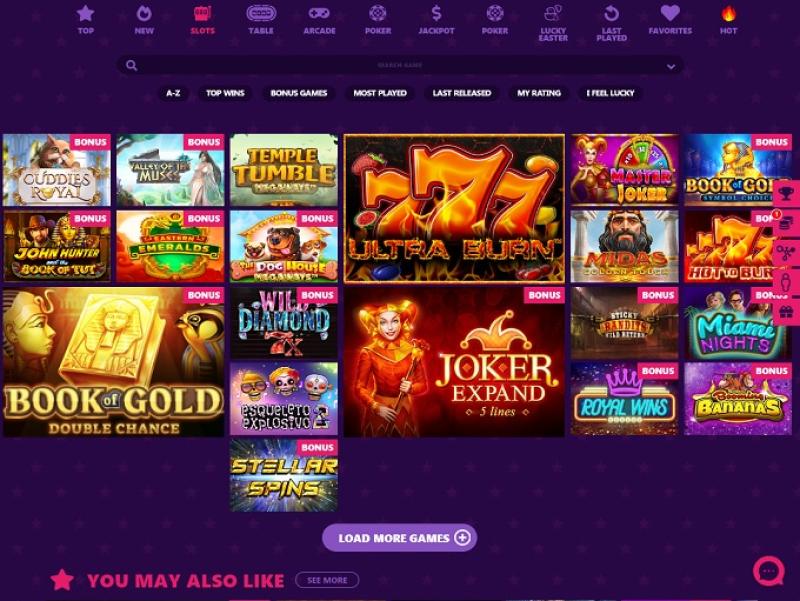The height and width of the screenshot is (601, 800).
Task: Click the I Feel Lucky button
Action: click(610, 93)
